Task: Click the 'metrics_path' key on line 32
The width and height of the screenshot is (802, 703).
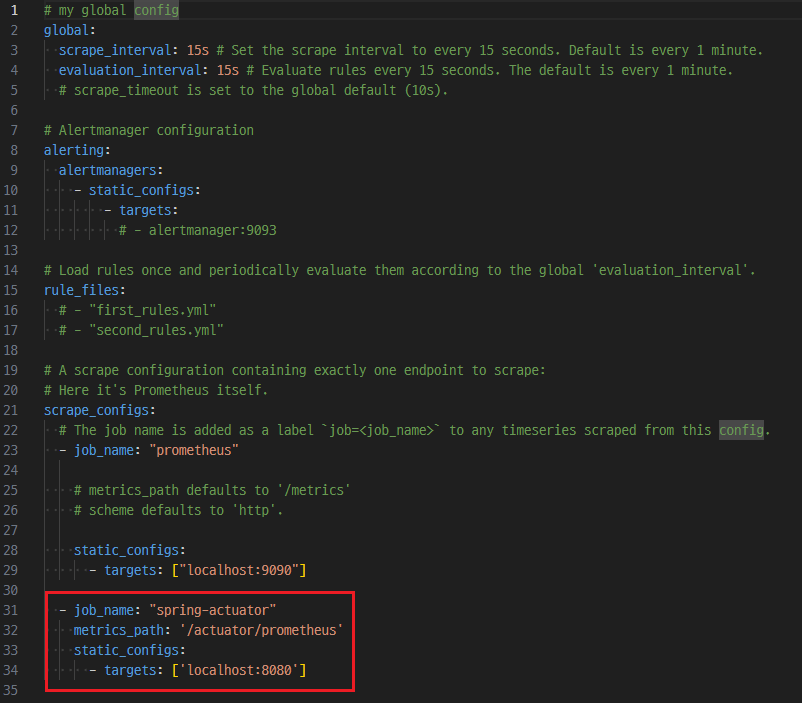Action: (119, 630)
